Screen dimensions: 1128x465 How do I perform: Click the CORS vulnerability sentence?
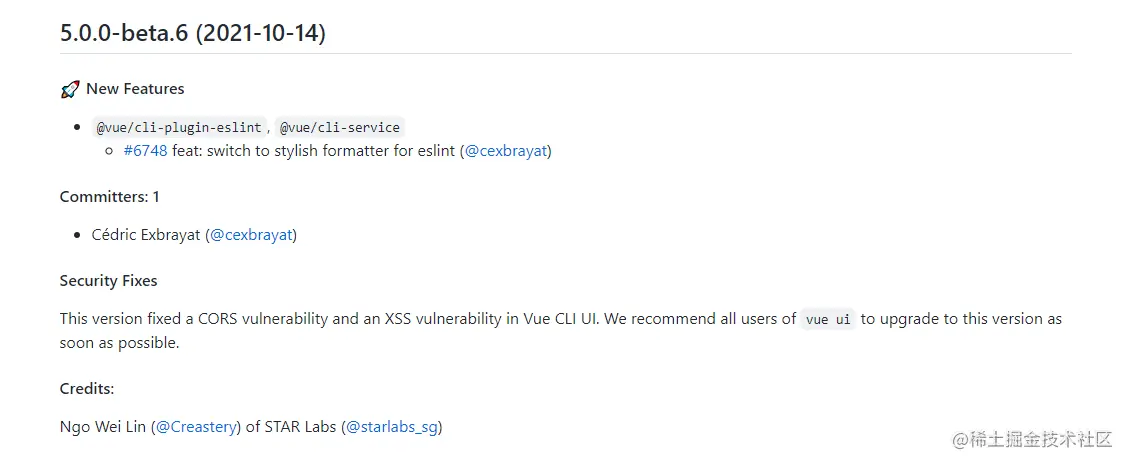coord(400,319)
